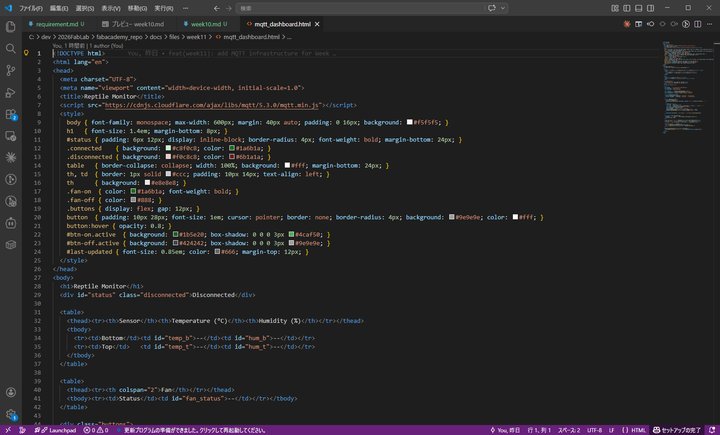Open the #f5f5f5 background color swatch

[409, 122]
